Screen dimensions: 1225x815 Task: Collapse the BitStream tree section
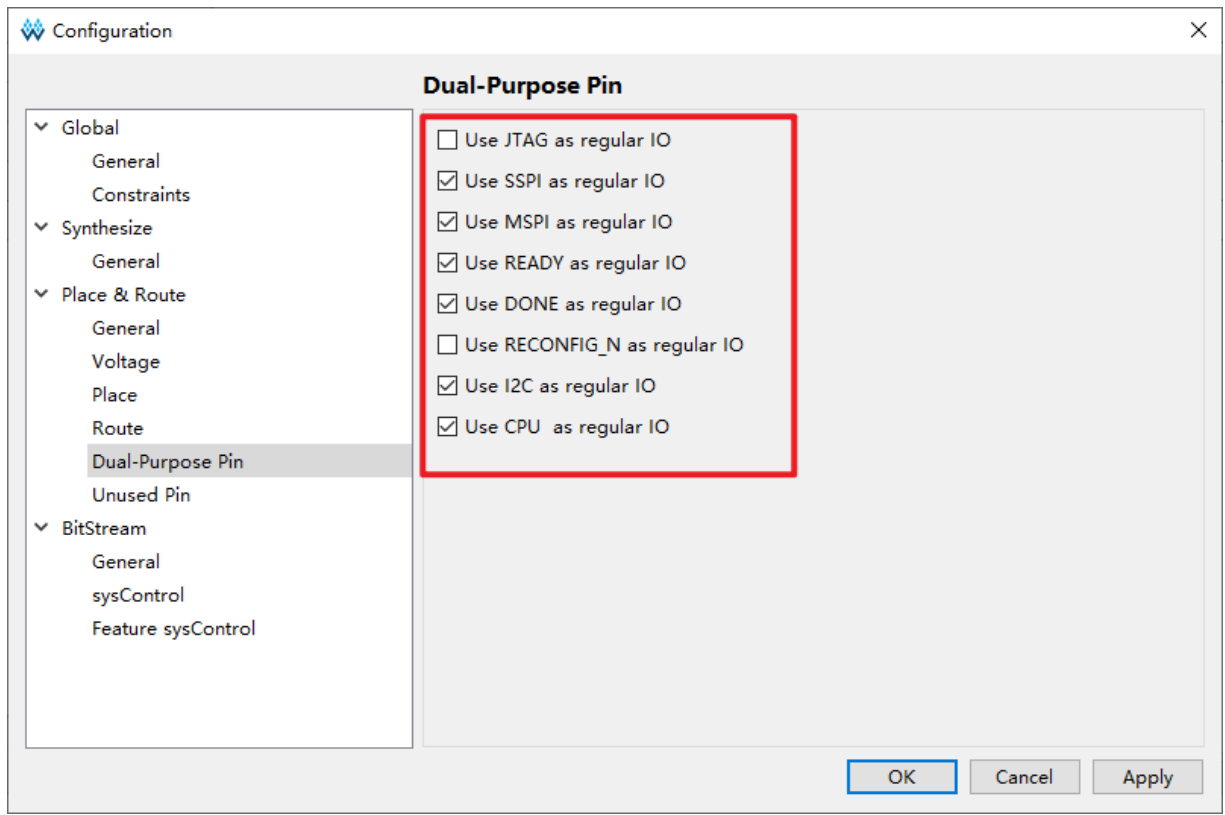click(41, 528)
